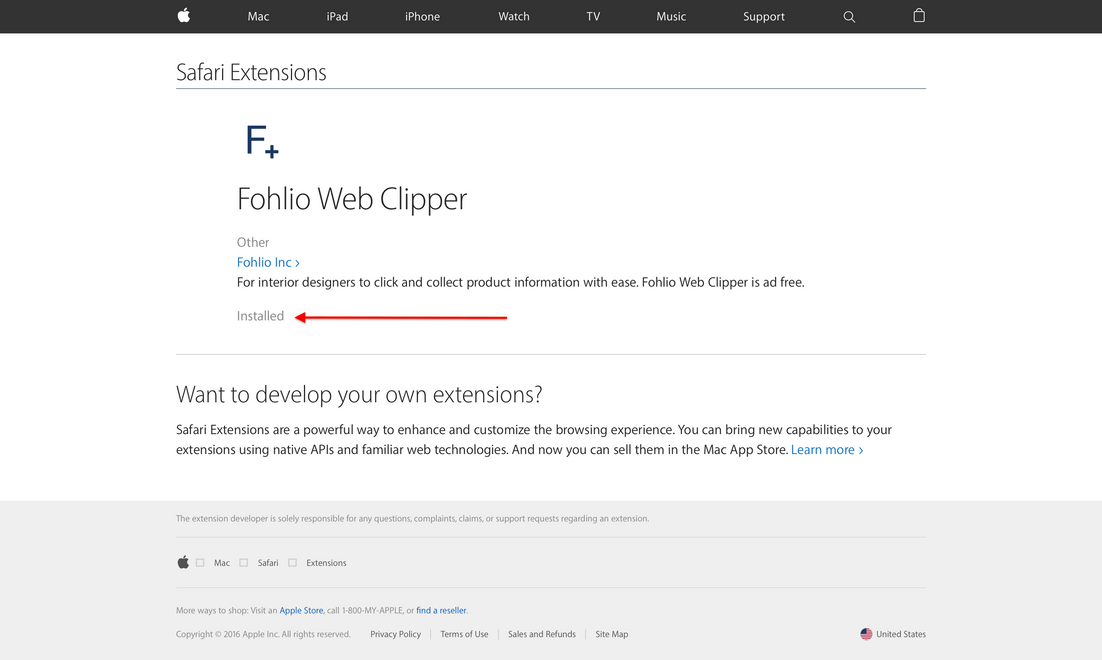
Task: Open the Privacy Policy link
Action: click(396, 634)
